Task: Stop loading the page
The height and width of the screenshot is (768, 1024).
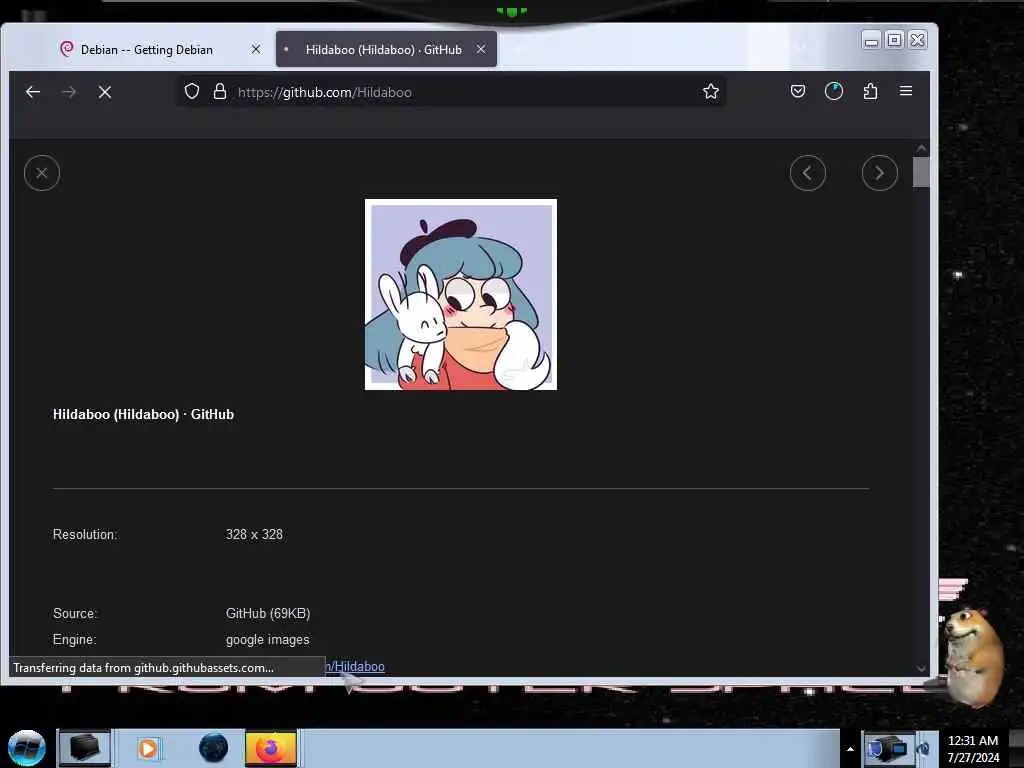Action: (104, 92)
